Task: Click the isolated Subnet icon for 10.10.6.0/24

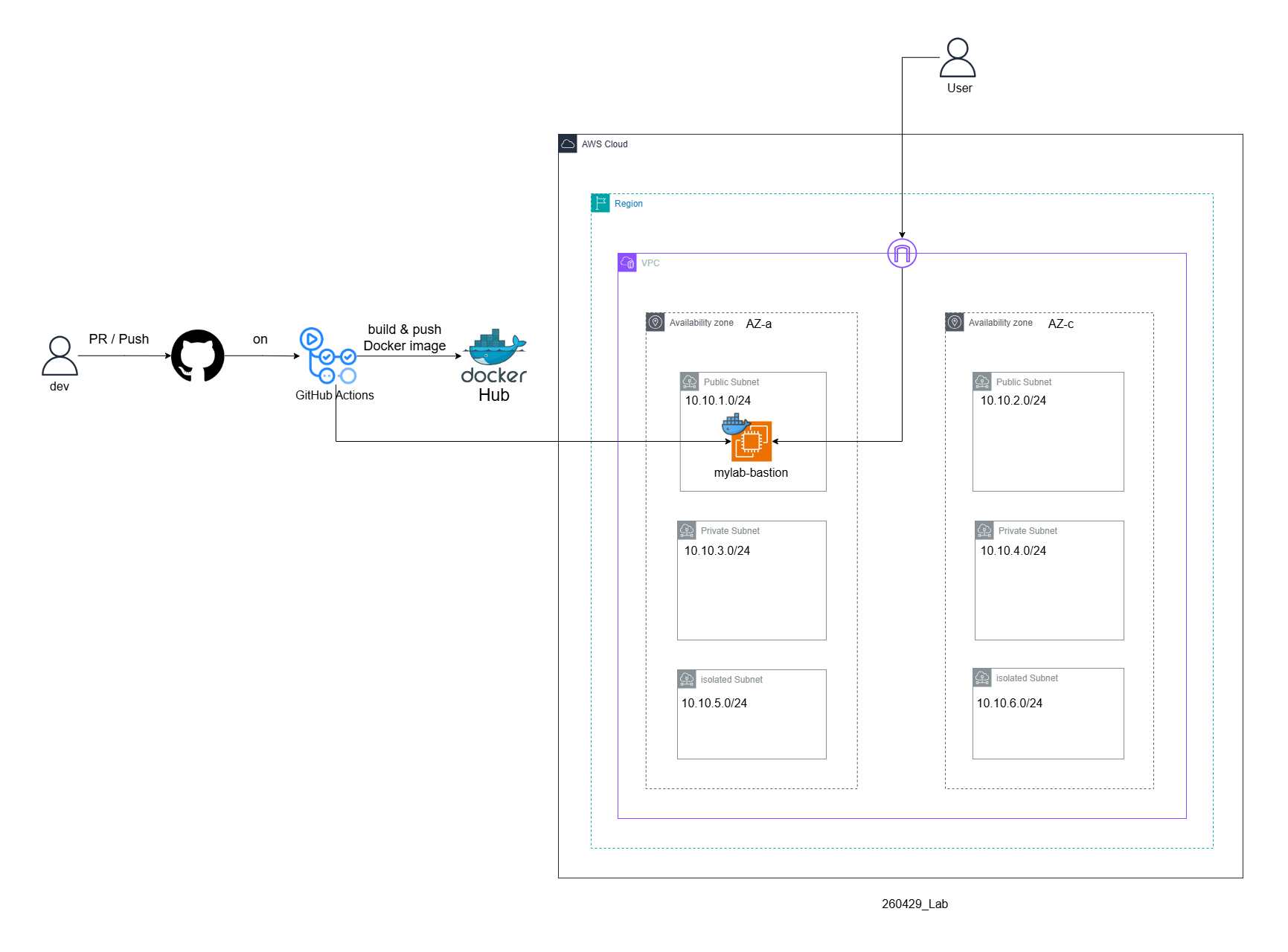Action: 982,678
